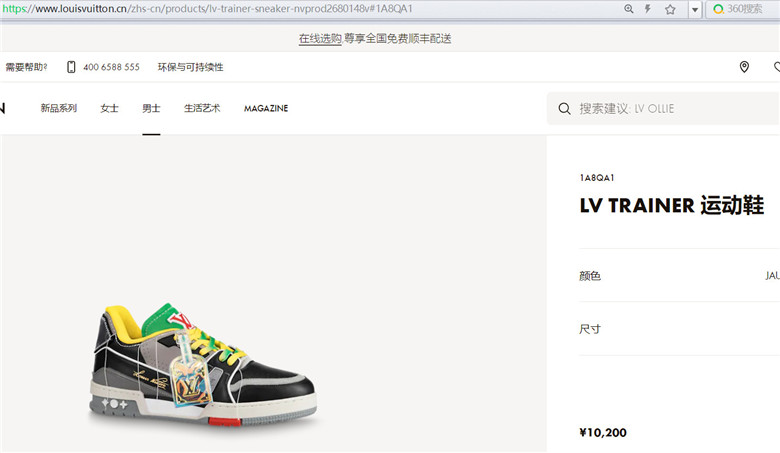Open 环保与可持续性 link
The height and width of the screenshot is (453, 780).
click(191, 67)
